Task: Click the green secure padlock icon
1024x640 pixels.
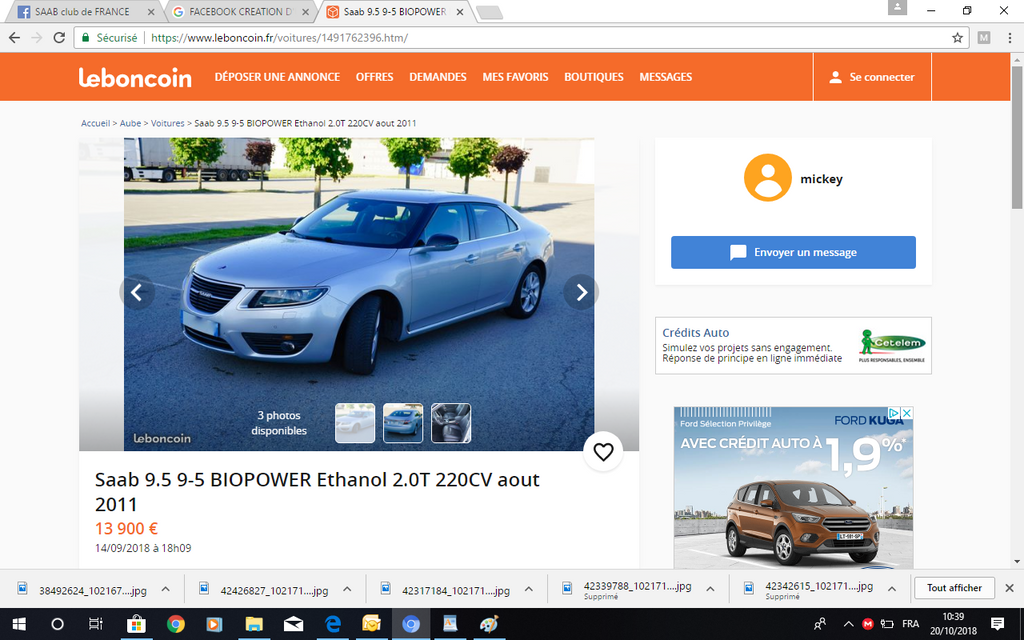Action: (85, 38)
